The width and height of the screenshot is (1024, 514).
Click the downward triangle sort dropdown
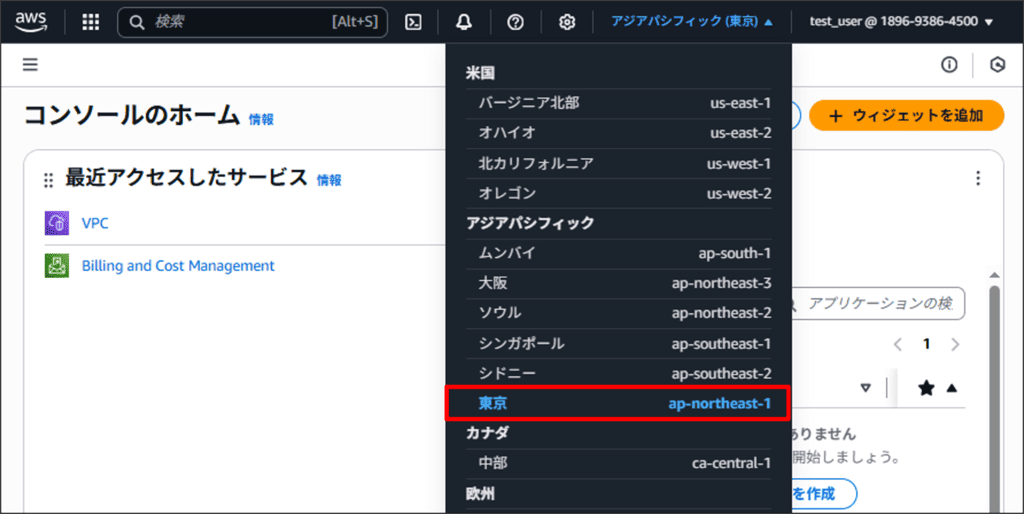(866, 388)
